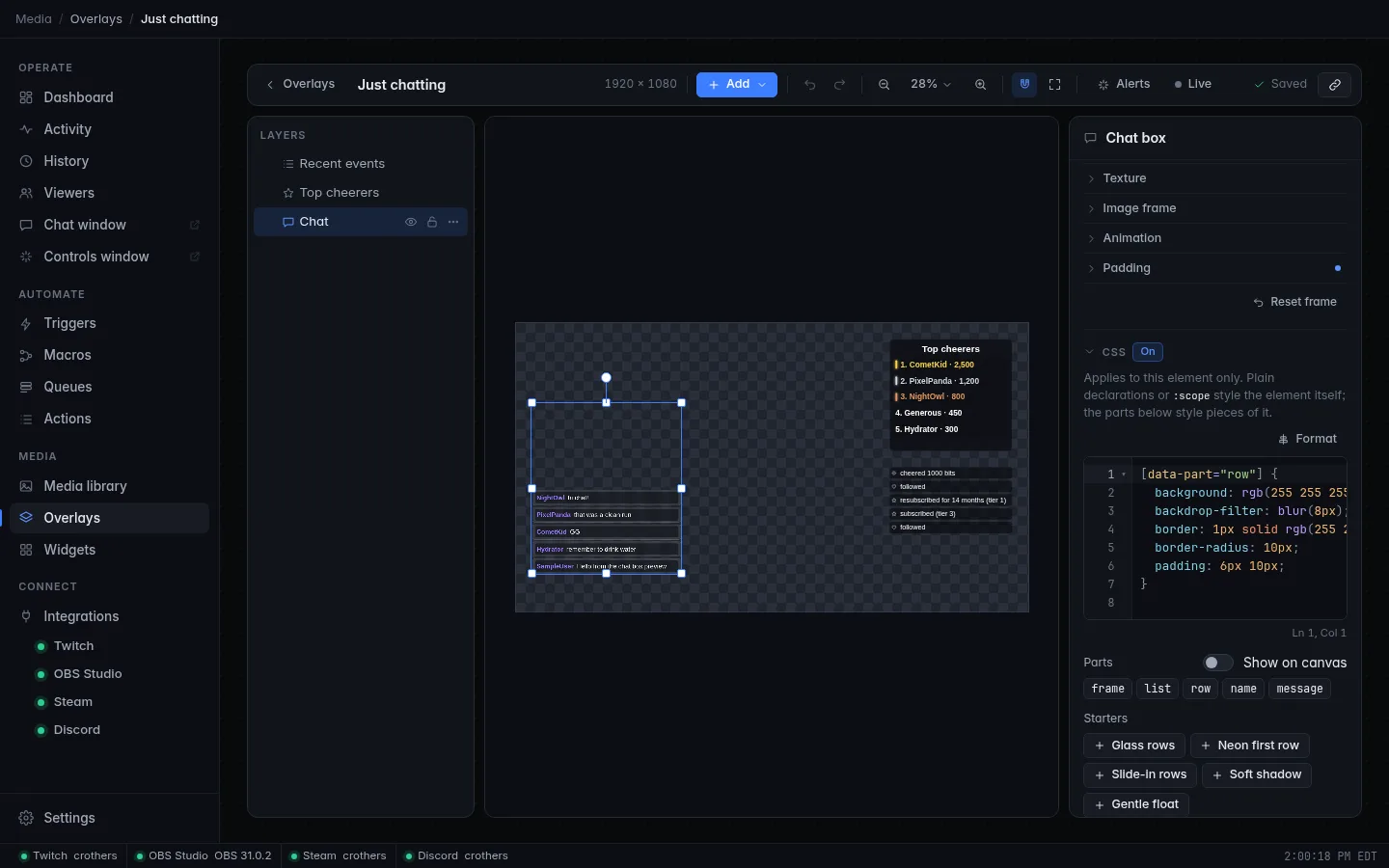Toggle lock on Chat layer
The image size is (1389, 868).
tap(432, 222)
